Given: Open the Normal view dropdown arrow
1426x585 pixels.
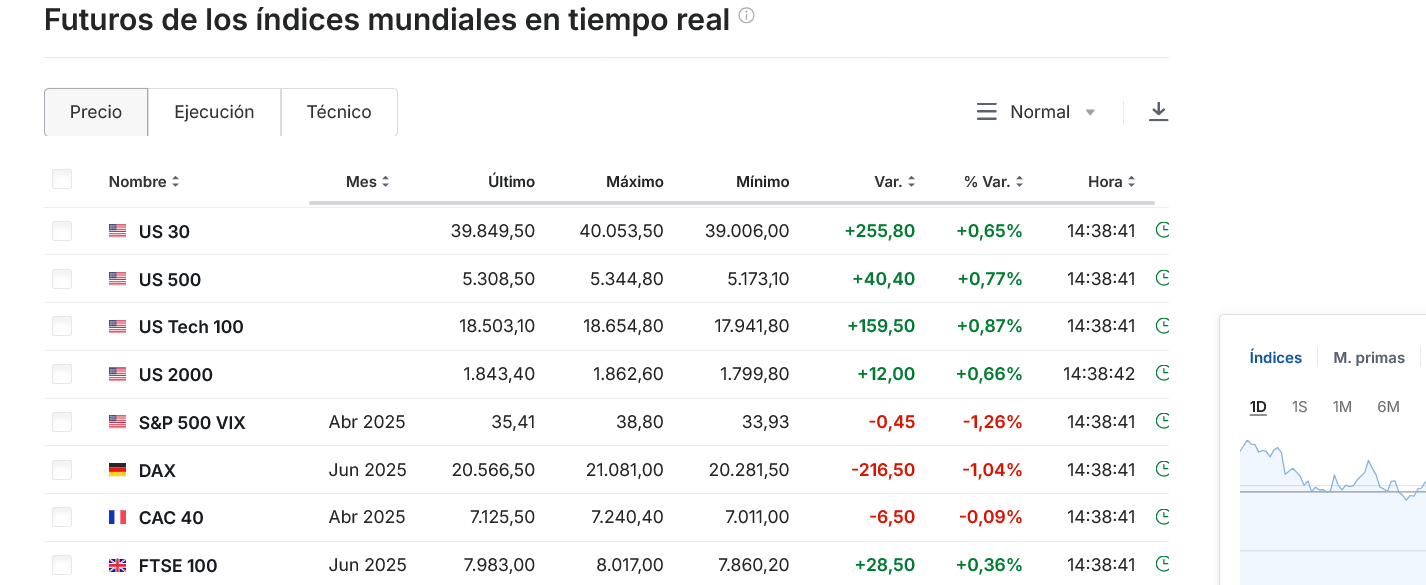Looking at the screenshot, I should (x=1090, y=113).
